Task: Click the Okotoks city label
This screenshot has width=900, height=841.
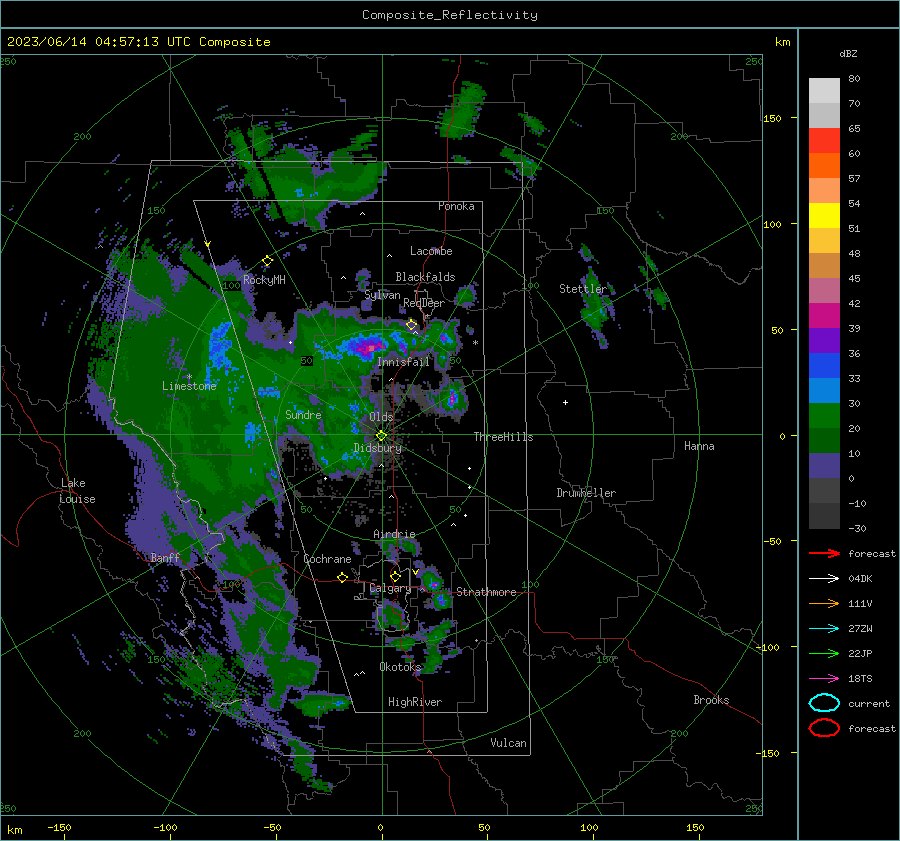Action: pos(400,667)
